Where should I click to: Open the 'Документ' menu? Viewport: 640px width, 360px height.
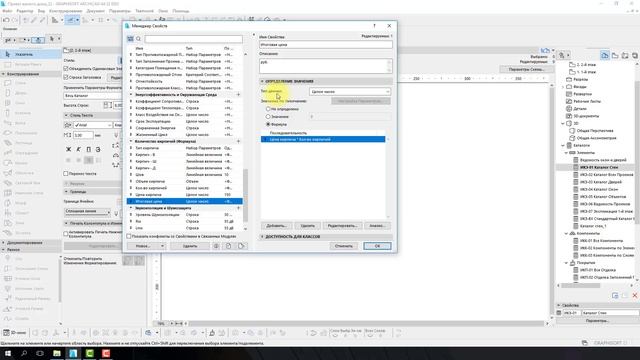click(96, 11)
